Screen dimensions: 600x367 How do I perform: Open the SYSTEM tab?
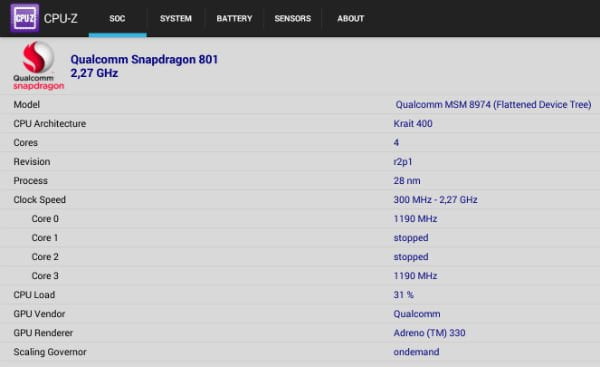coord(176,18)
